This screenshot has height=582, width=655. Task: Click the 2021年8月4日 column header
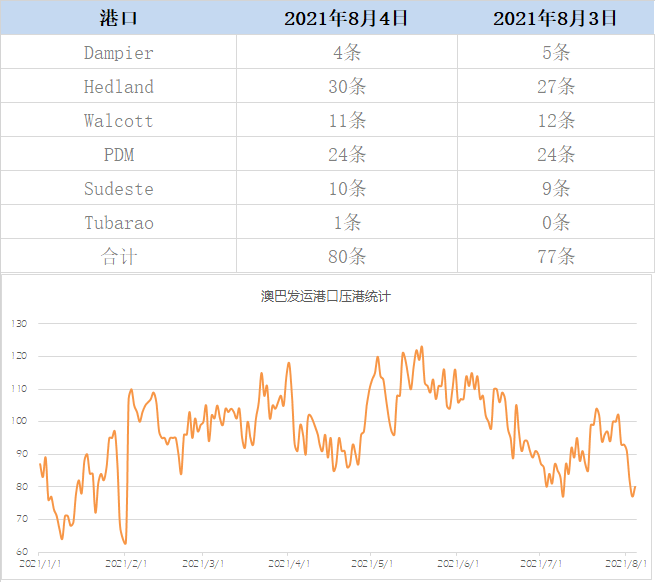point(346,18)
